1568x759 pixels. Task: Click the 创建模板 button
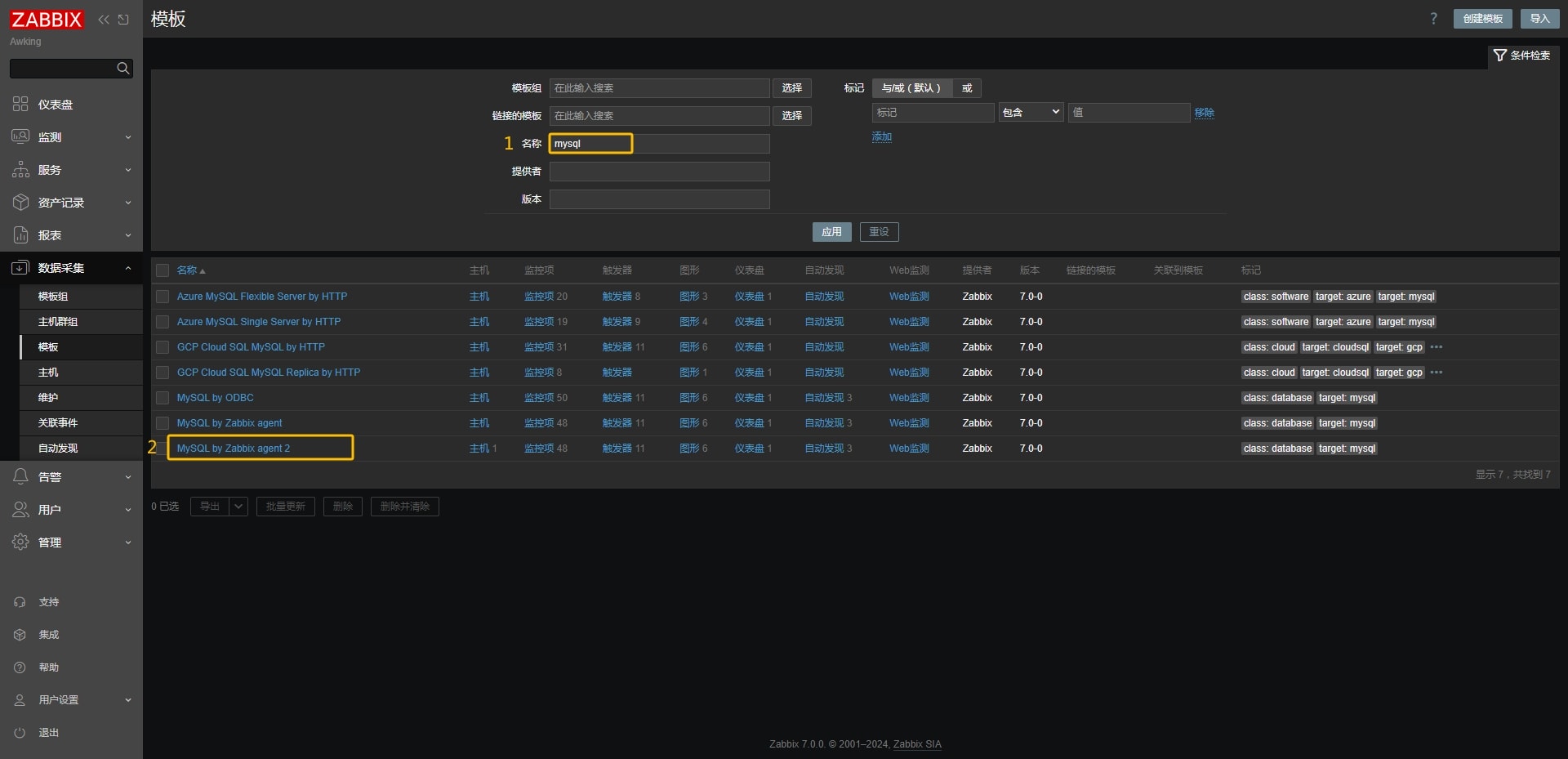1482,19
